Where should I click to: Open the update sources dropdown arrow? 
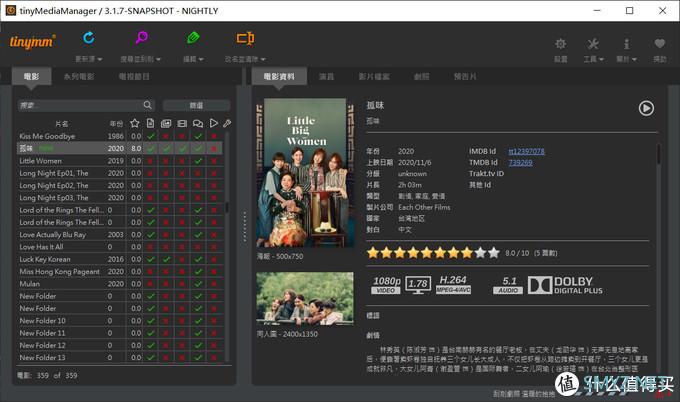(100, 59)
